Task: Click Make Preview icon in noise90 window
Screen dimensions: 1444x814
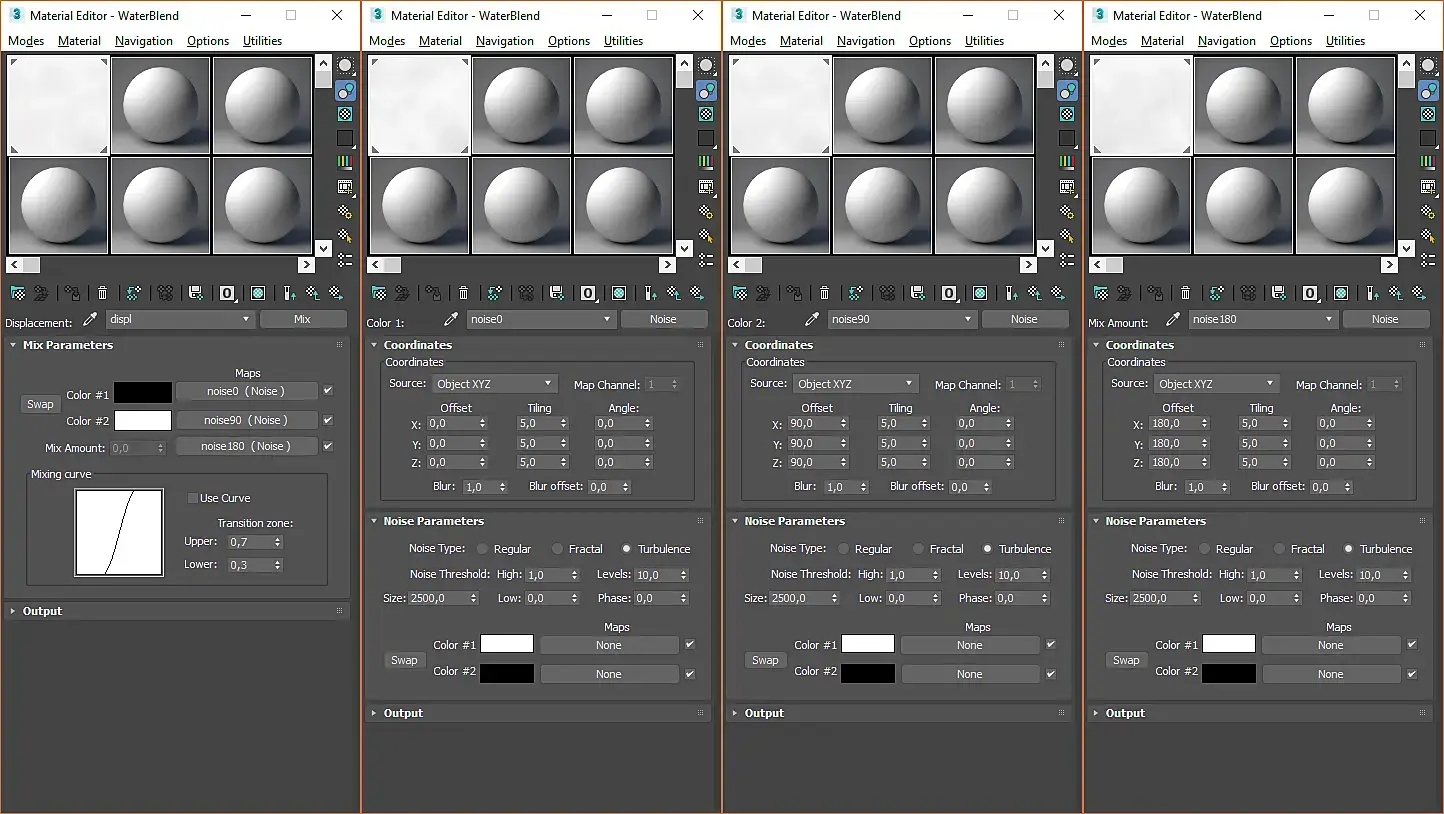Action: (x=1067, y=187)
